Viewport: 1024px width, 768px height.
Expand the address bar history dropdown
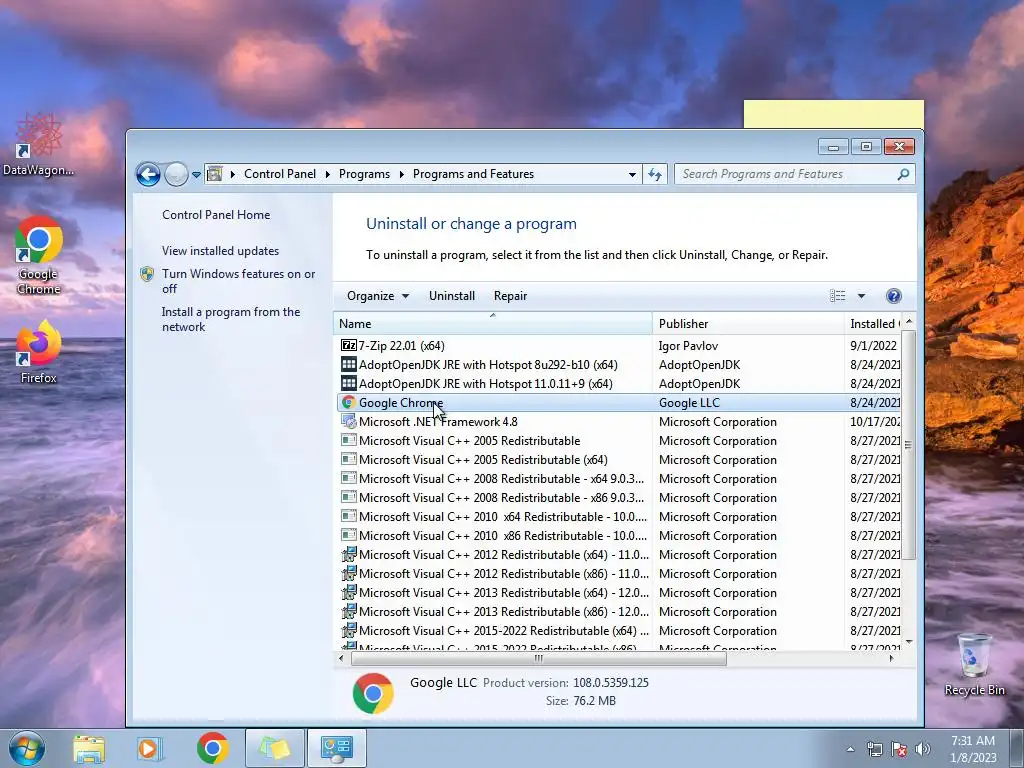[632, 174]
